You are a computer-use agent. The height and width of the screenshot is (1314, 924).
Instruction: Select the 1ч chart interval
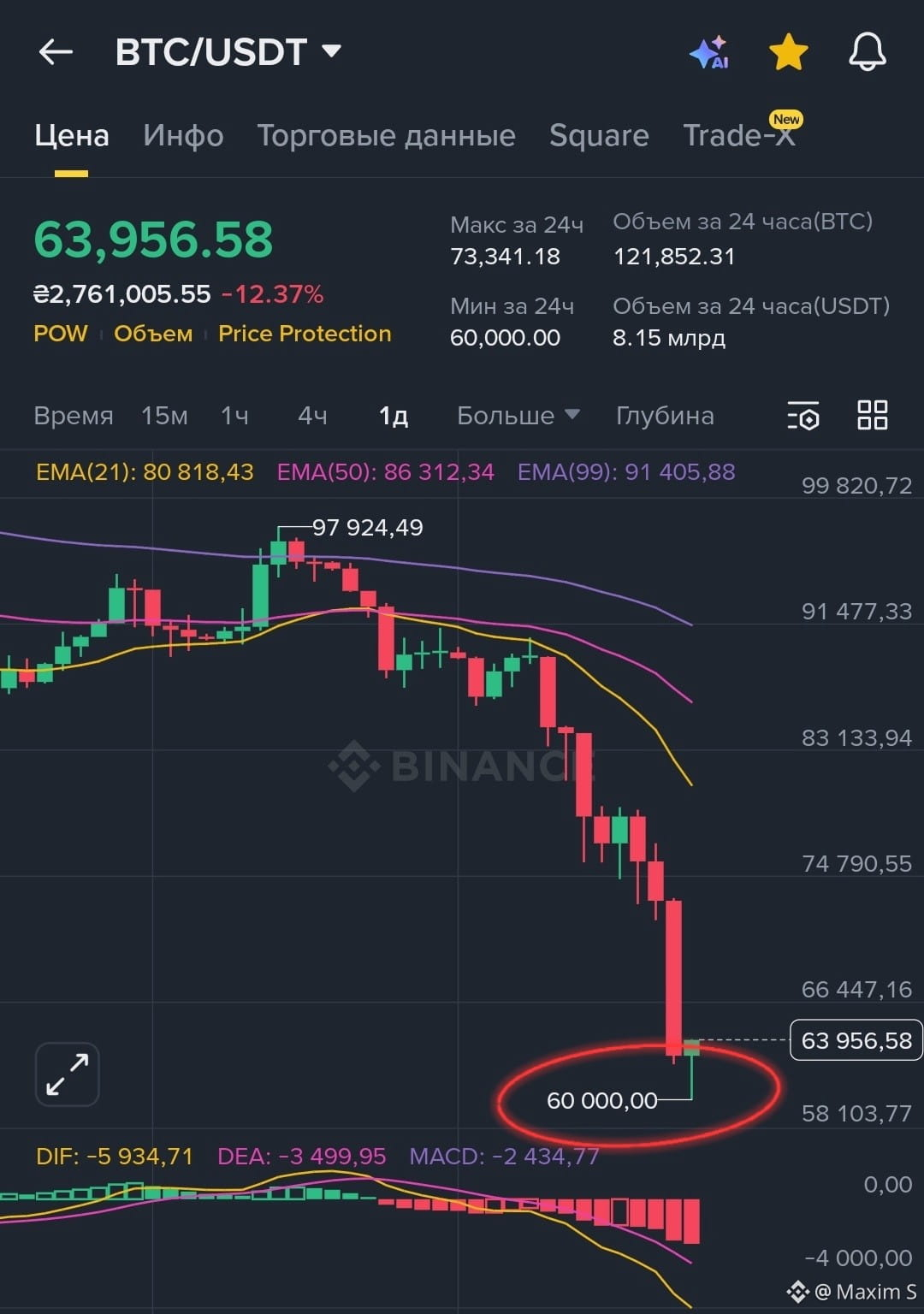(234, 416)
